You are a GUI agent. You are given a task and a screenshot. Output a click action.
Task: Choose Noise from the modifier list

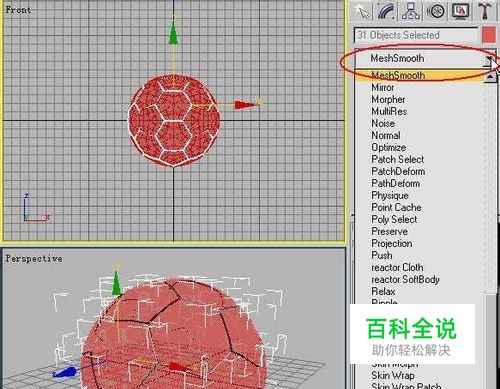coord(383,123)
